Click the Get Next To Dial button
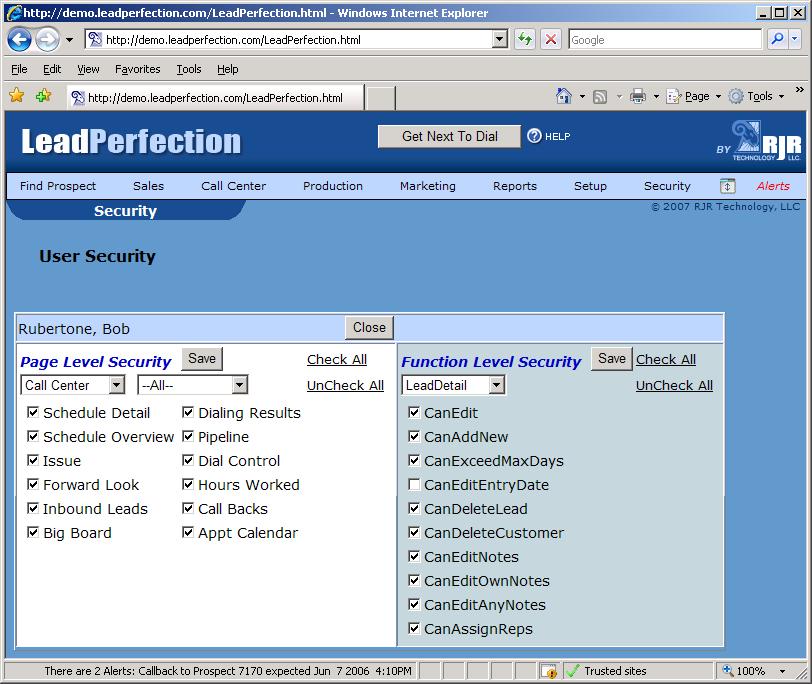This screenshot has height=684, width=812. coord(449,136)
